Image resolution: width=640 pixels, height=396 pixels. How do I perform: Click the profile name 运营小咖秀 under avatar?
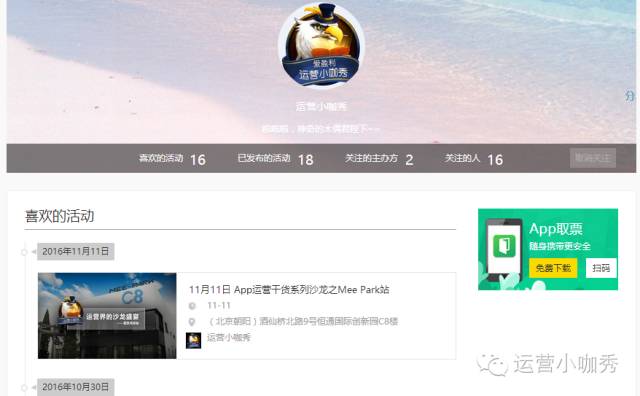tap(321, 107)
